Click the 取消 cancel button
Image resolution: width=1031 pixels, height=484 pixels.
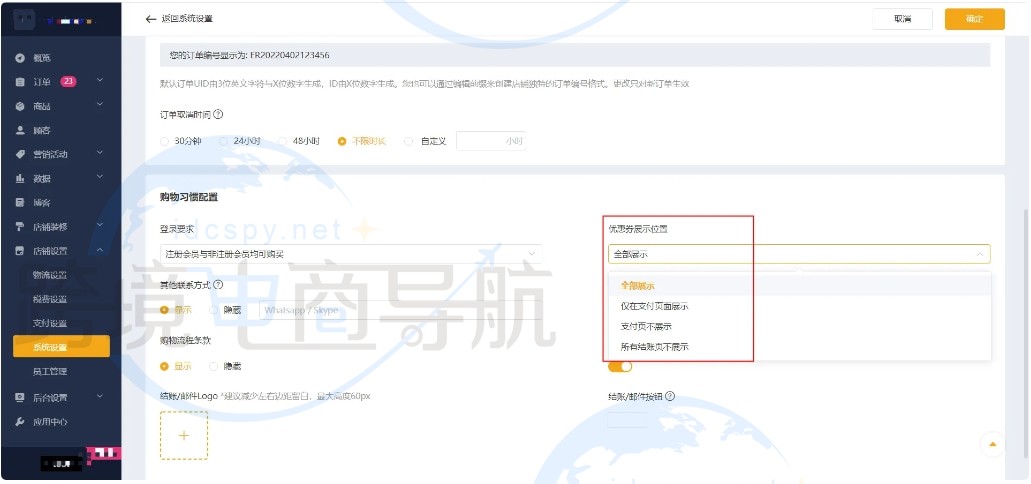tap(903, 19)
